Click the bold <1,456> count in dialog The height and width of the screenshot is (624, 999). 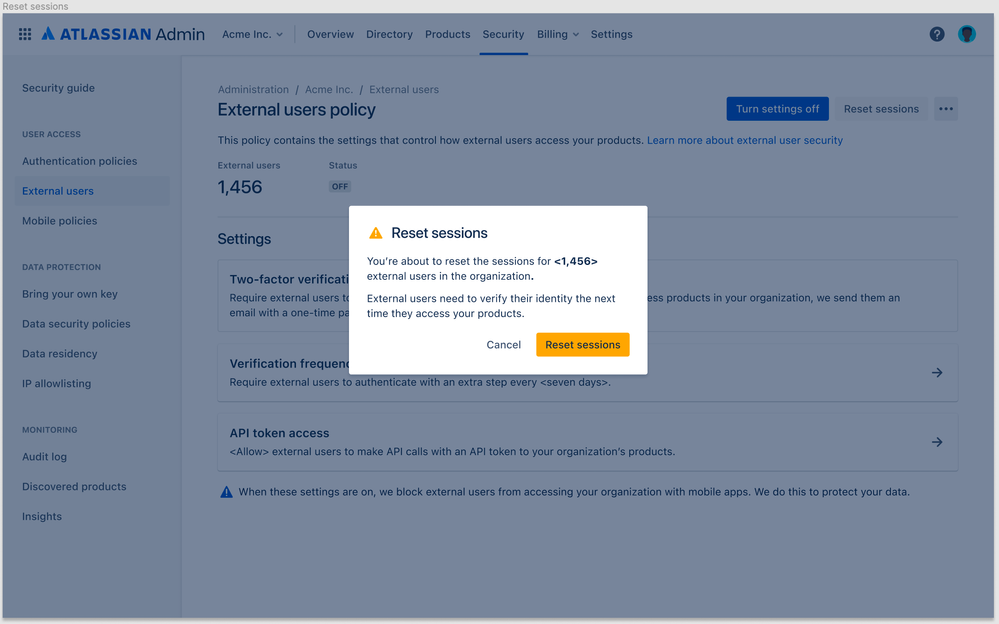pos(575,261)
